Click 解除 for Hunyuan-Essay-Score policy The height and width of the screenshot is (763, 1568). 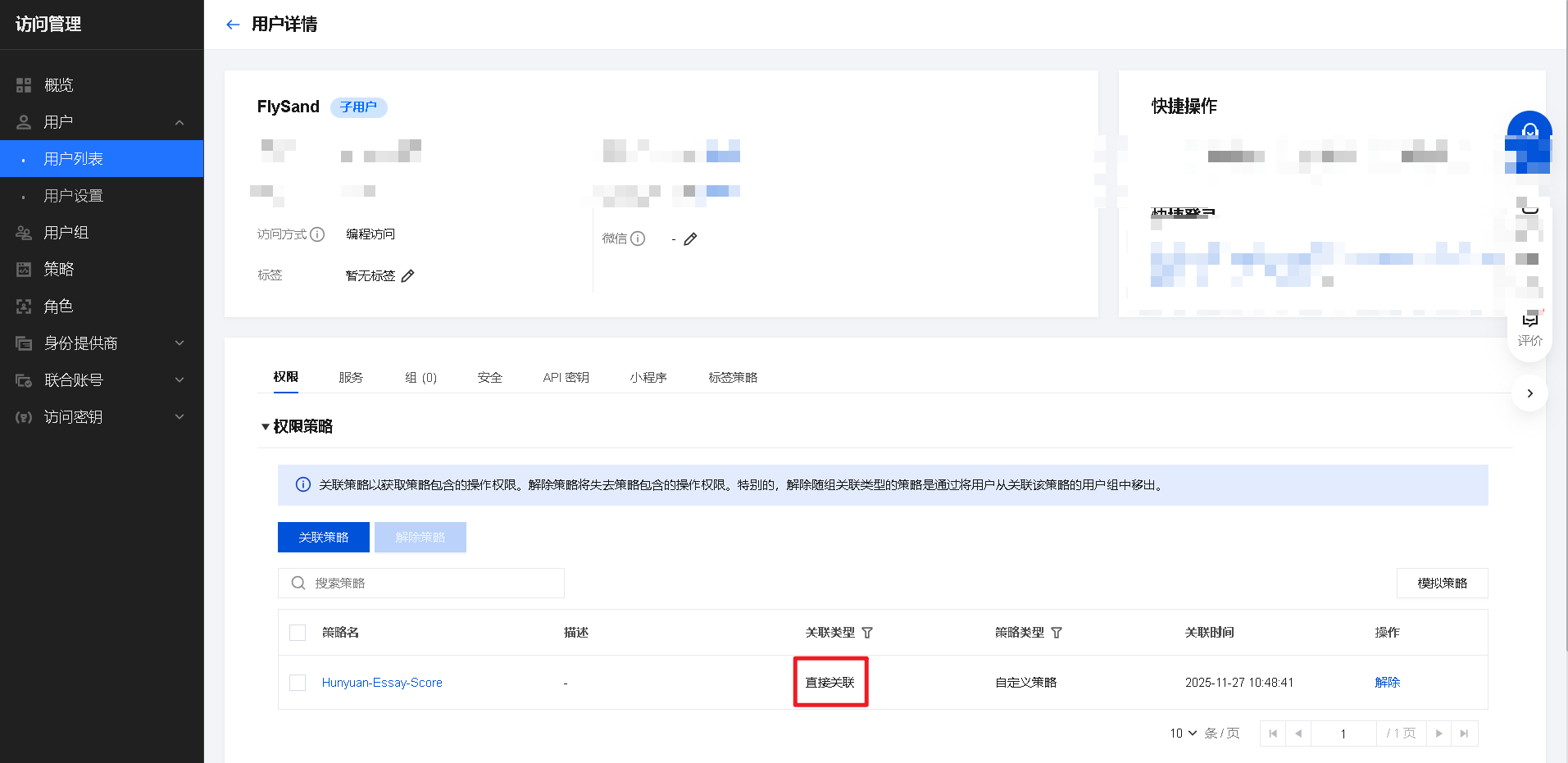tap(1388, 683)
